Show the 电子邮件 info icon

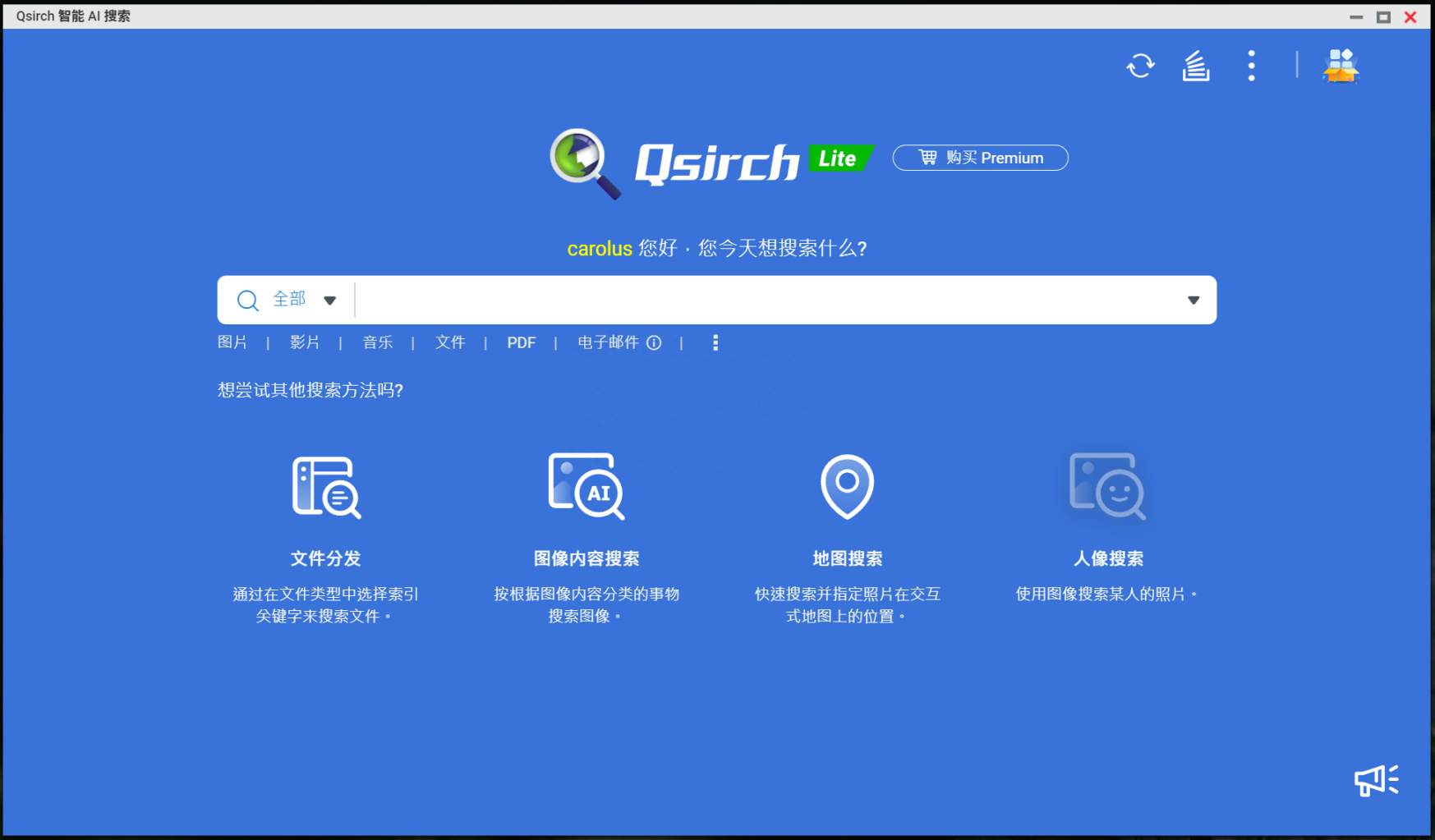pos(654,342)
